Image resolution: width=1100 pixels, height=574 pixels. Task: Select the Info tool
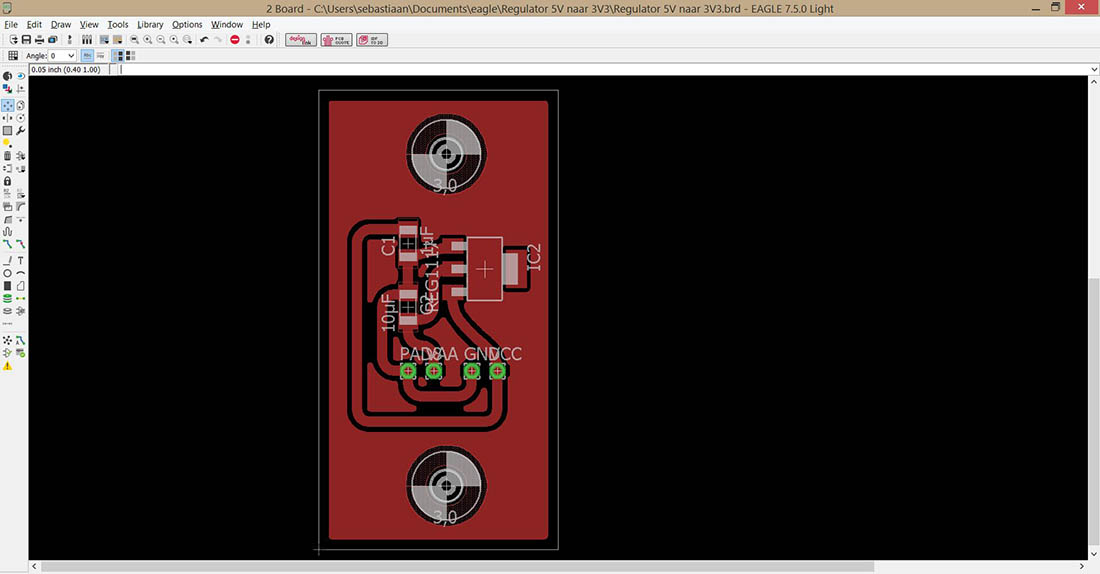[7, 76]
